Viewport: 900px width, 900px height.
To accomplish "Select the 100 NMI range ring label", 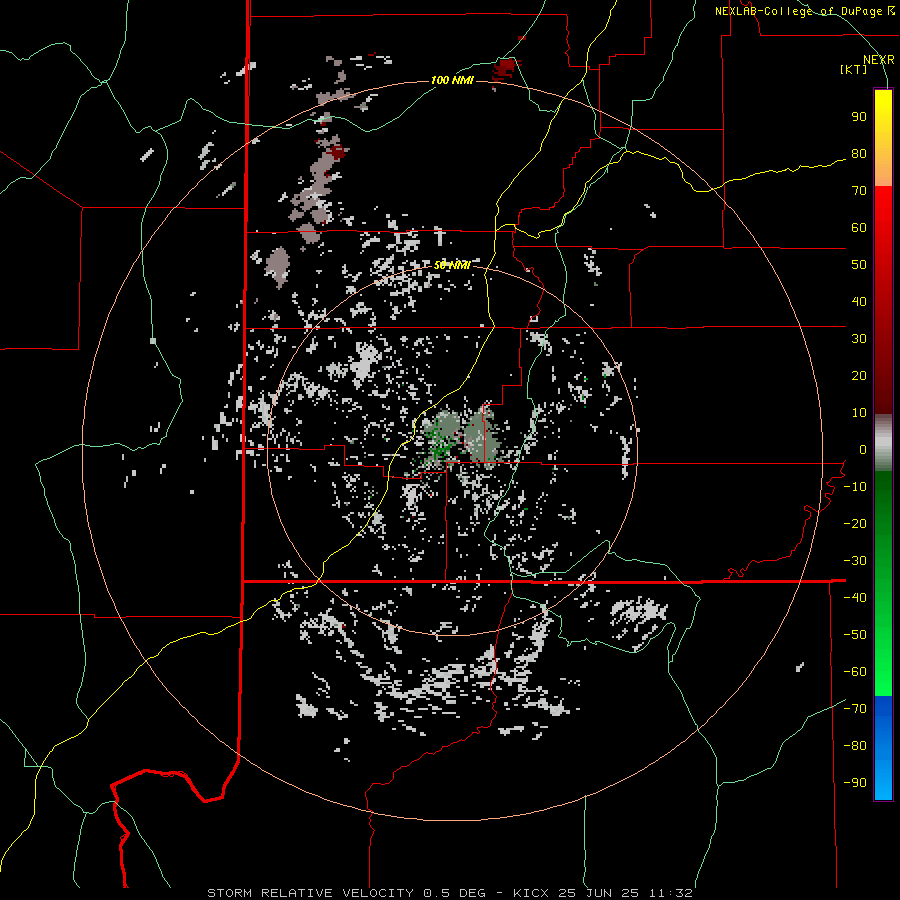I will coord(452,80).
